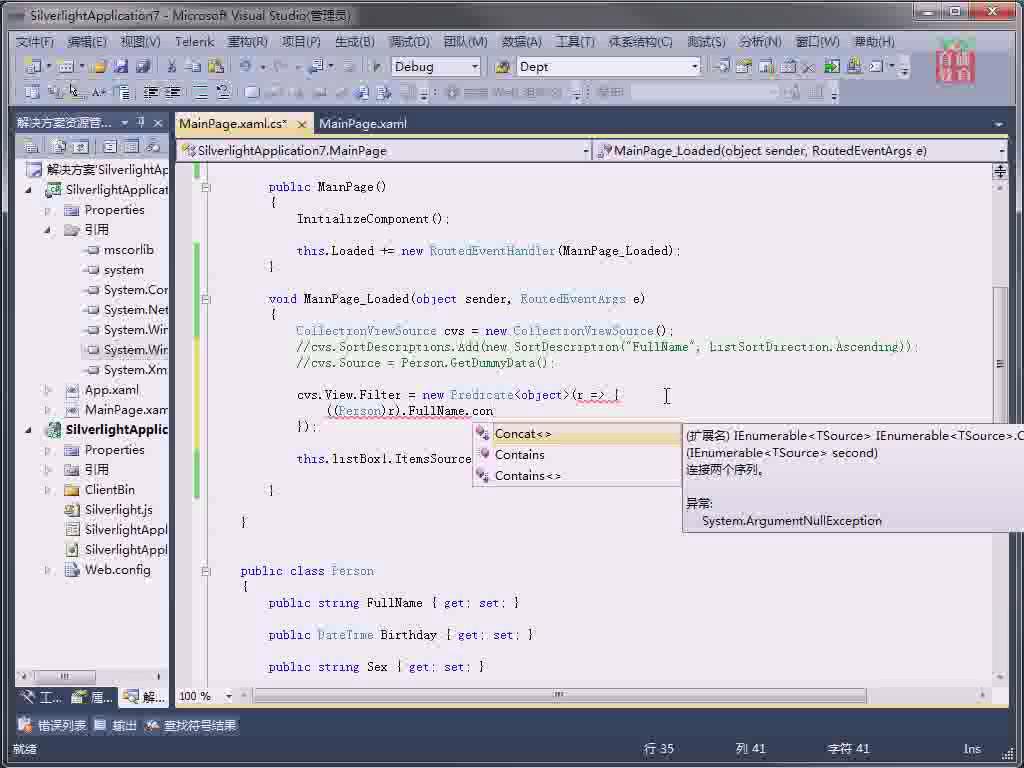Click the Copy toolbar icon
Image resolution: width=1024 pixels, height=768 pixels.
coord(193,66)
